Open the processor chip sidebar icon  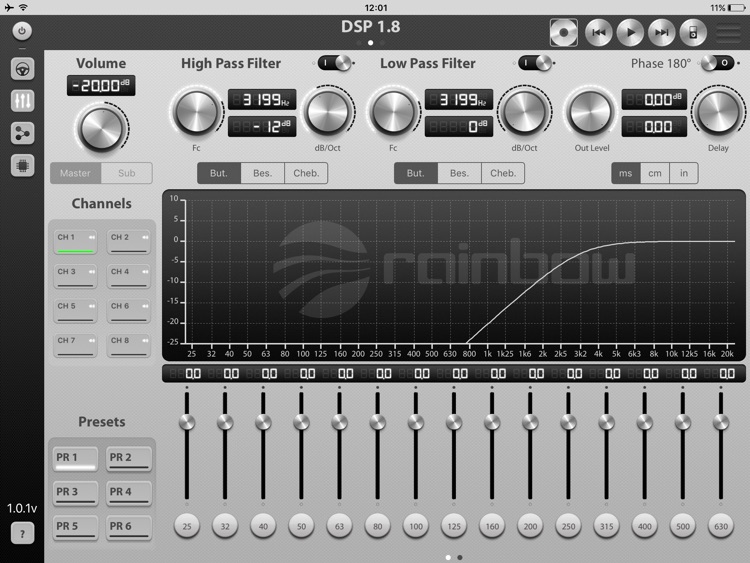(x=22, y=166)
